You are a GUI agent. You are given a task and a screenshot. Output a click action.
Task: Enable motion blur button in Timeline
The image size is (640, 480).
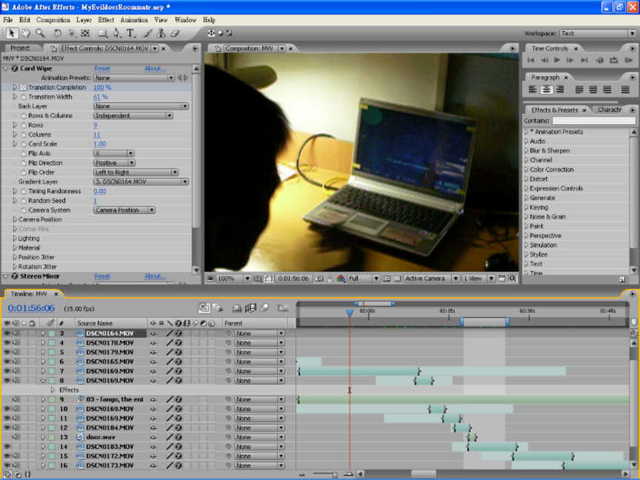pos(264,308)
